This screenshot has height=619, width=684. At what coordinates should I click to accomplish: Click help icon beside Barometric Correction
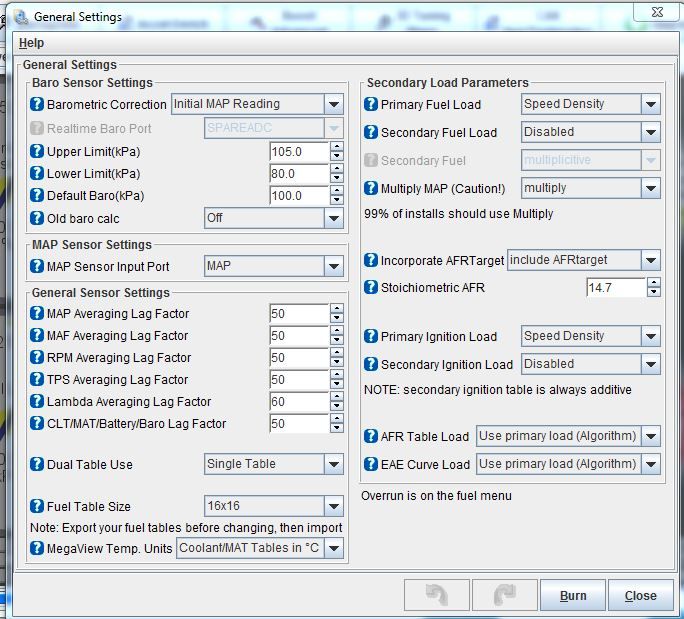coord(38,105)
